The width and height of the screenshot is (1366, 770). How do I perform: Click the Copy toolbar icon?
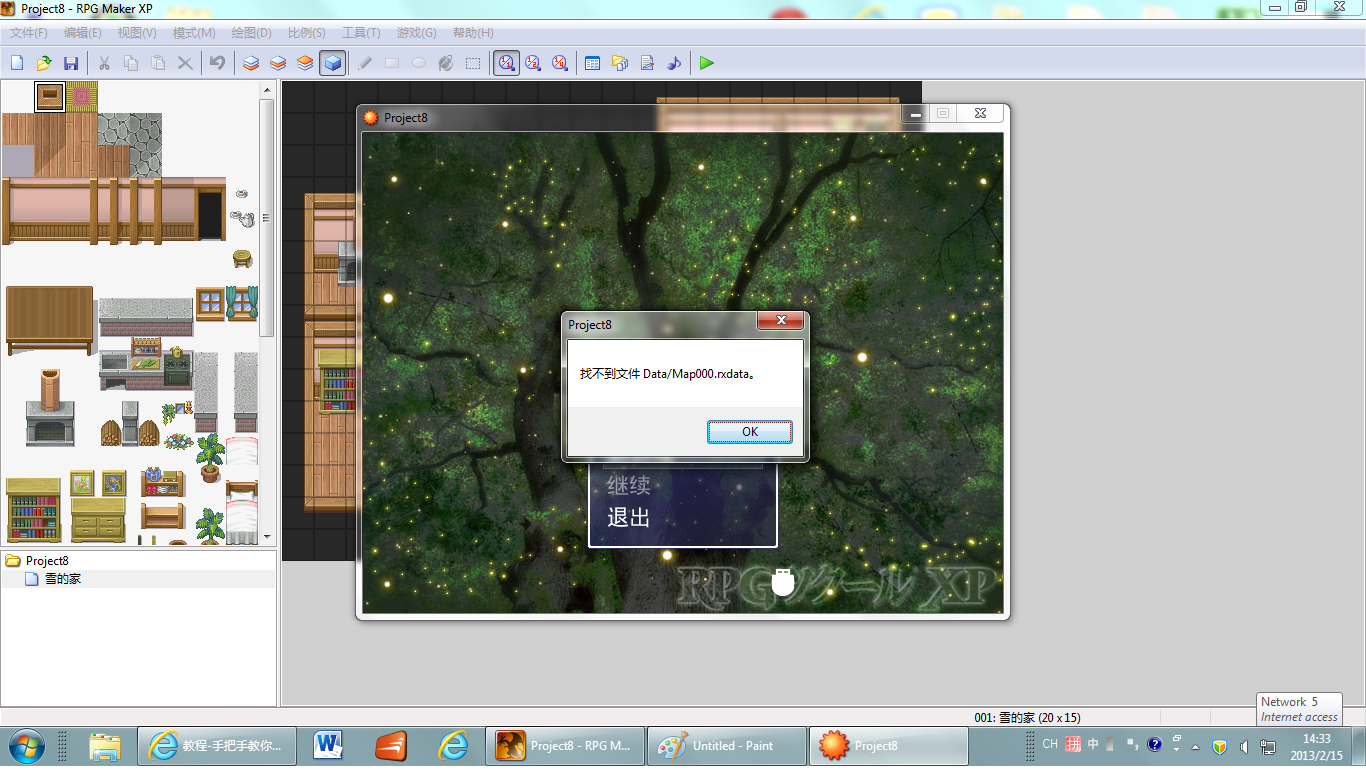click(131, 63)
